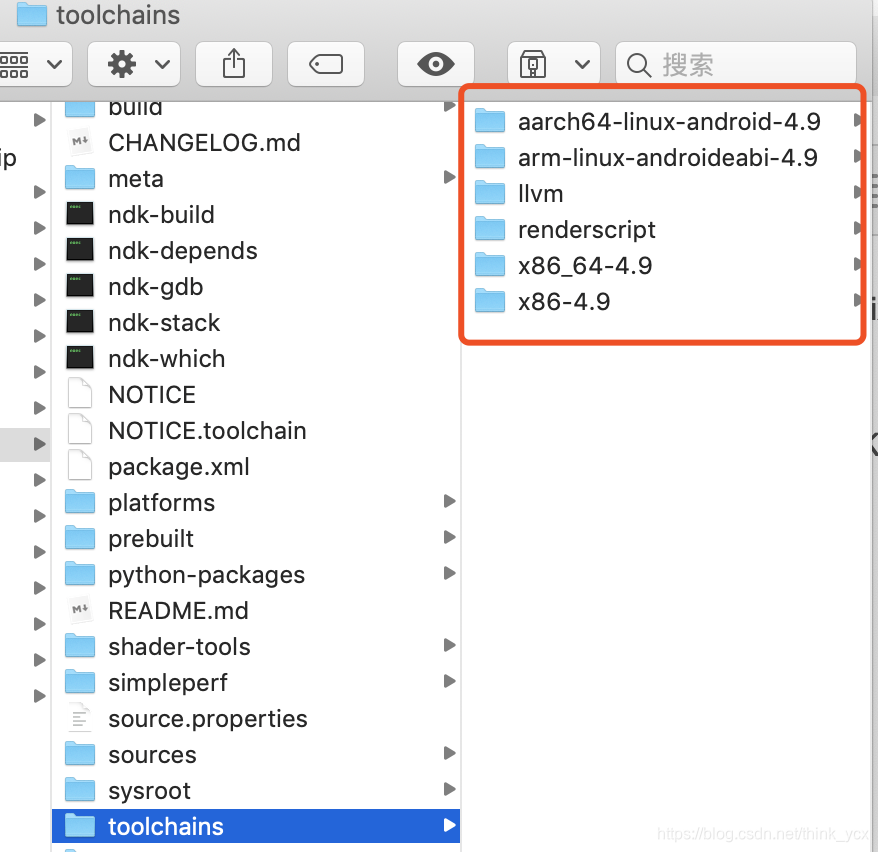Click the x86-4.9 folder icon
This screenshot has height=852, width=878.
click(x=490, y=301)
